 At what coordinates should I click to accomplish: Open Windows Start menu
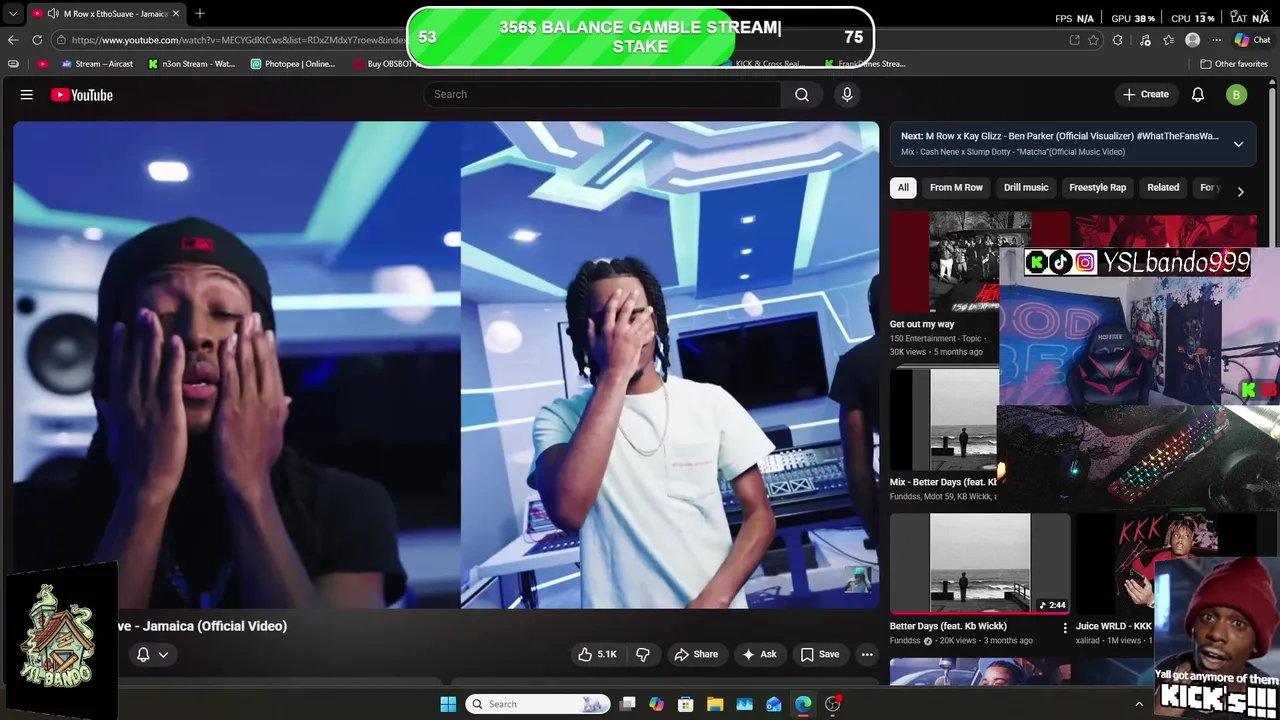pos(448,704)
